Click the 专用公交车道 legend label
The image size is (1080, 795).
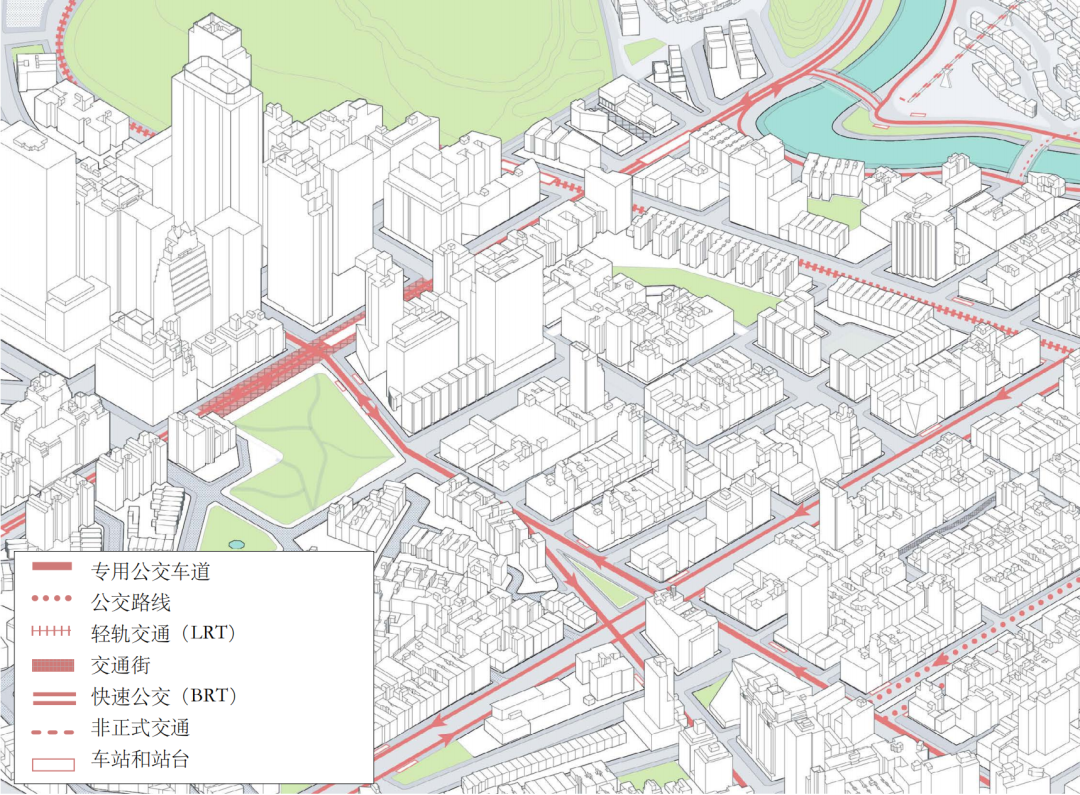[x=151, y=572]
